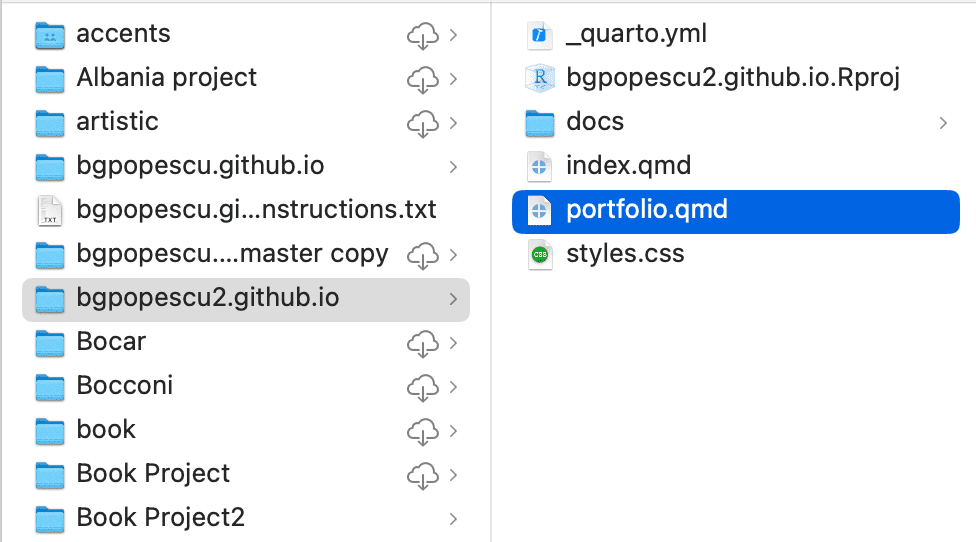Image resolution: width=976 pixels, height=542 pixels.
Task: Click the accents shared folder icon
Action: (x=49, y=35)
